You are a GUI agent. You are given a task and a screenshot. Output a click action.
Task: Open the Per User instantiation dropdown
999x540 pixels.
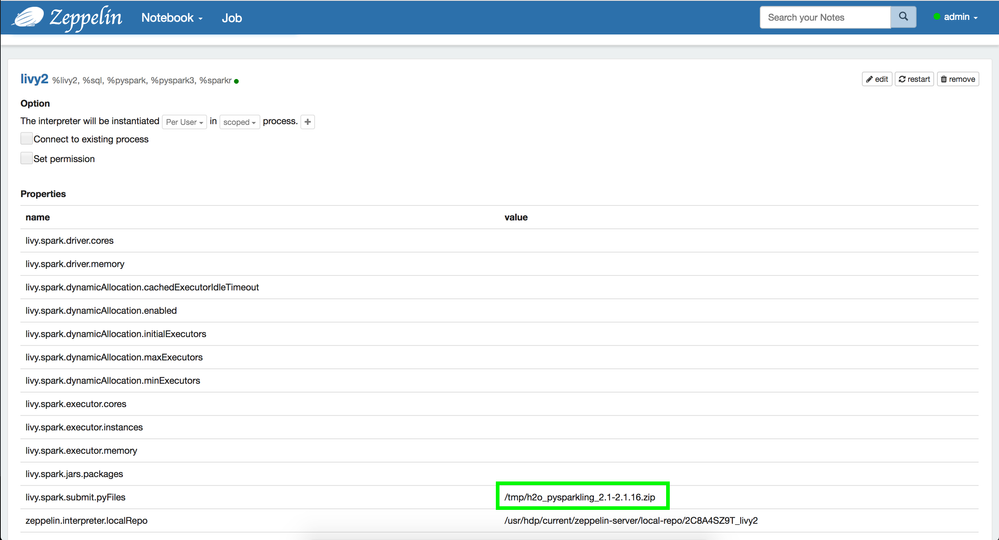tap(184, 122)
